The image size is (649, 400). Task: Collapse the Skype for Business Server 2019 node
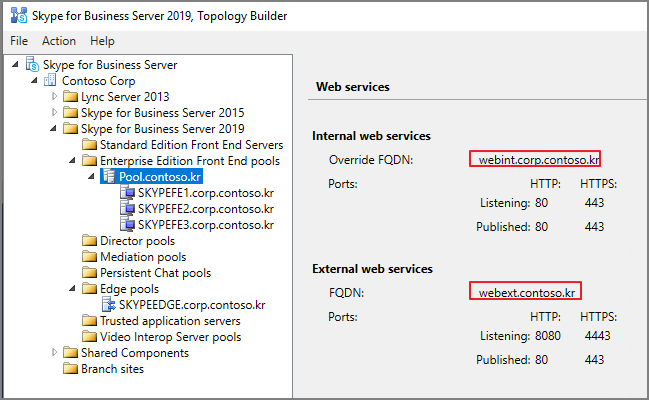point(54,129)
